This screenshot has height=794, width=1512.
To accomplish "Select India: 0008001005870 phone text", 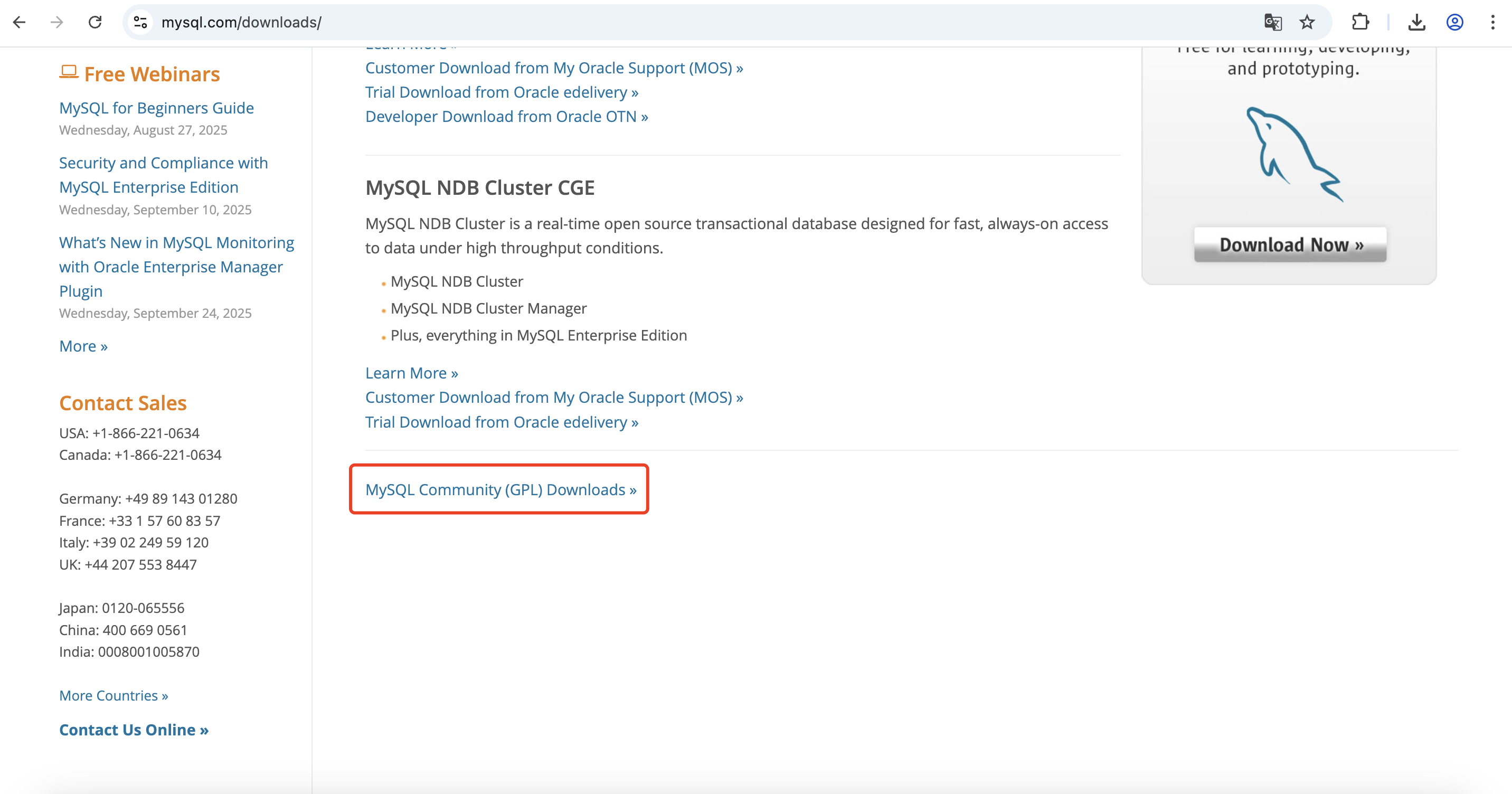I will click(129, 651).
